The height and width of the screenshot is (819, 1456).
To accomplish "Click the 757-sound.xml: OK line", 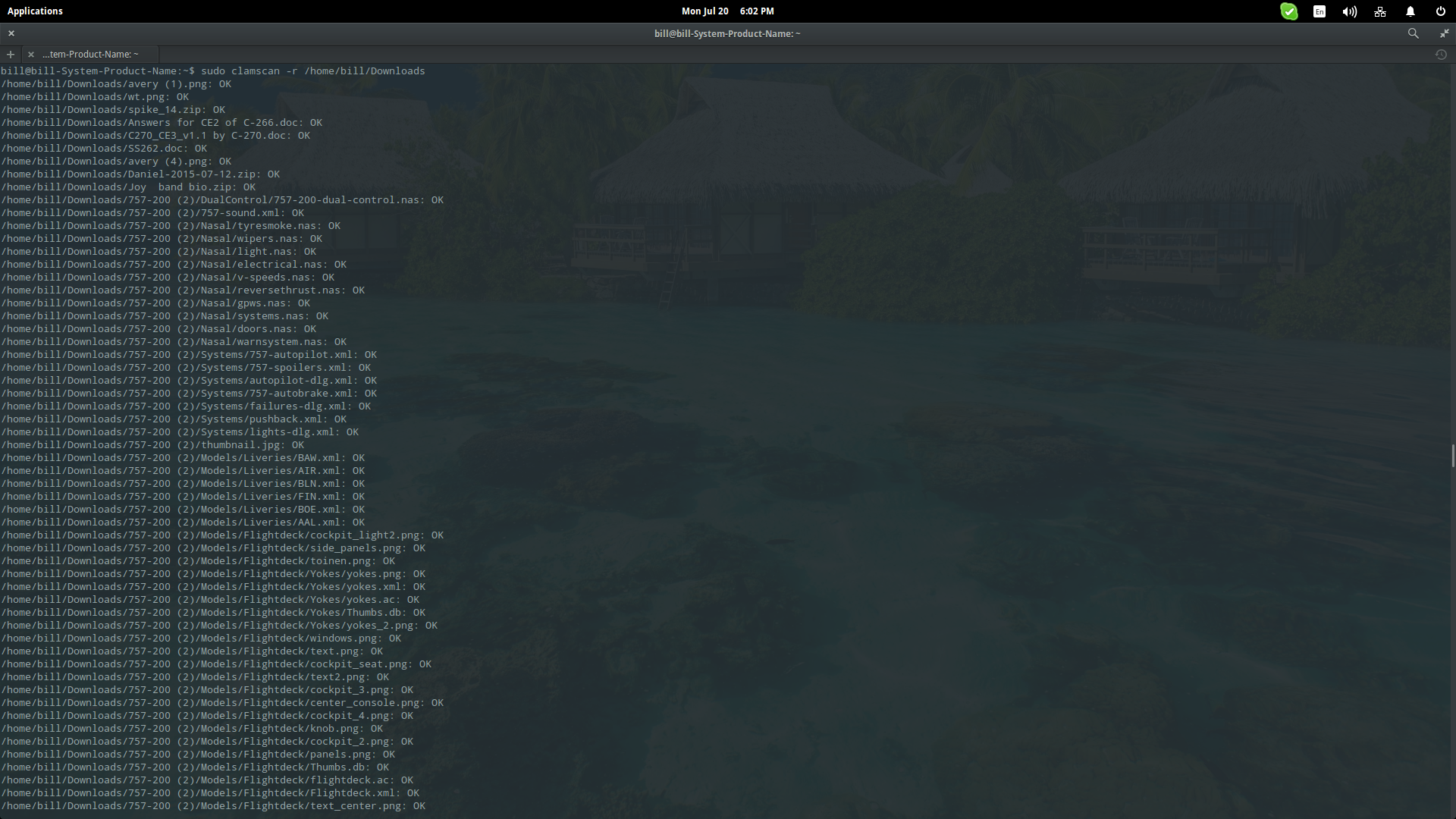I will click(x=152, y=212).
